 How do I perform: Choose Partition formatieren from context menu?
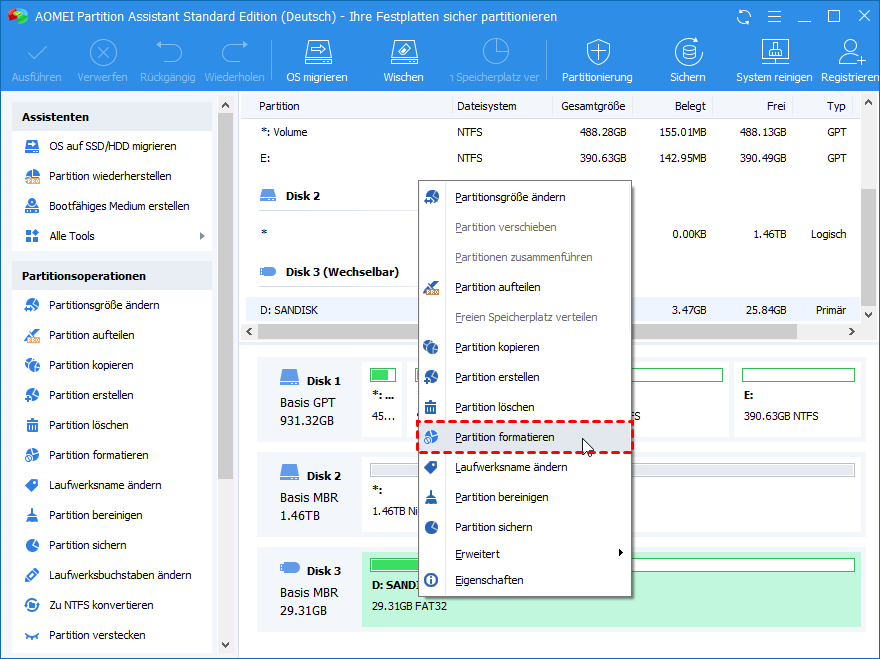tap(504, 437)
